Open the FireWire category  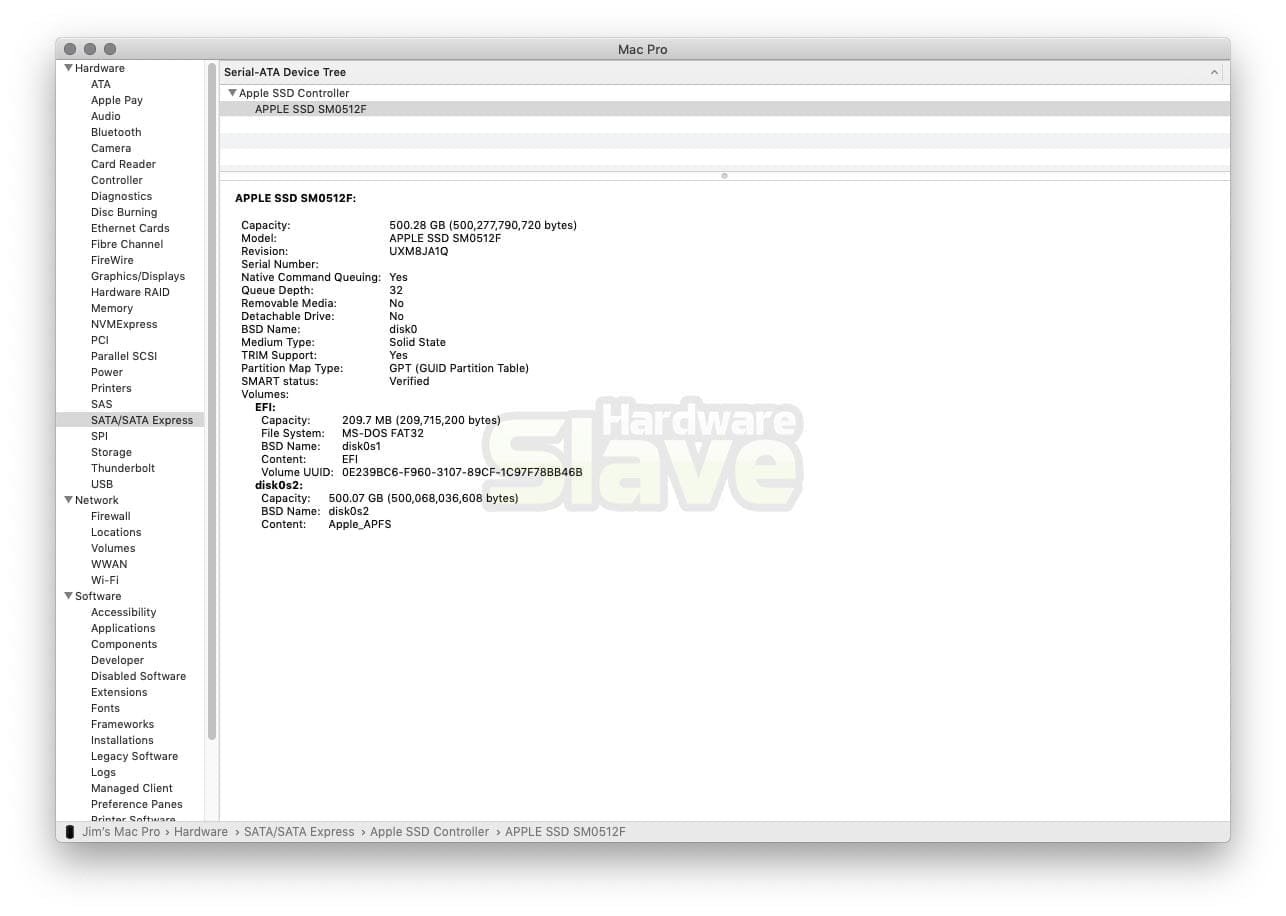pyautogui.click(x=112, y=260)
